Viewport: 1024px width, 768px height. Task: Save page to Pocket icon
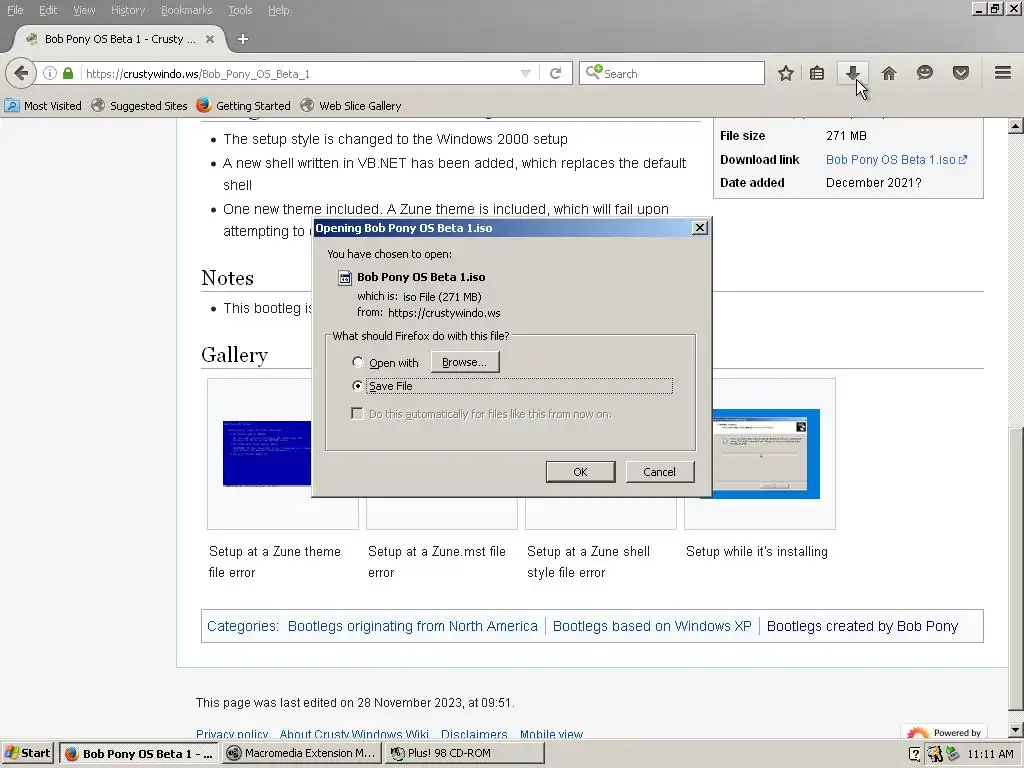[961, 73]
